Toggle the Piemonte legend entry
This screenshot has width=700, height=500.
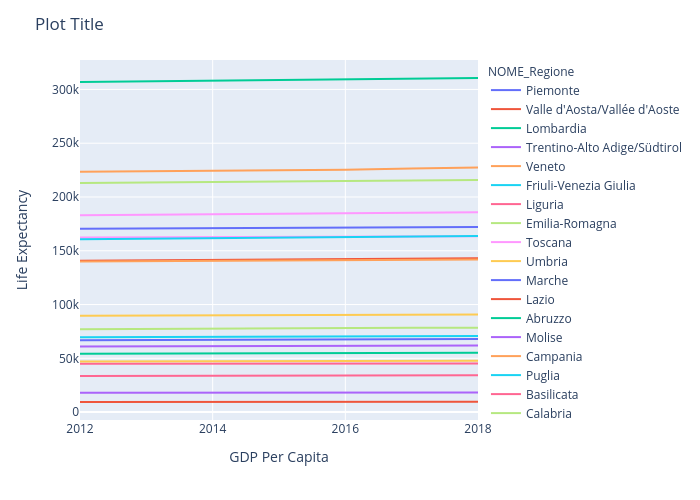click(x=552, y=91)
